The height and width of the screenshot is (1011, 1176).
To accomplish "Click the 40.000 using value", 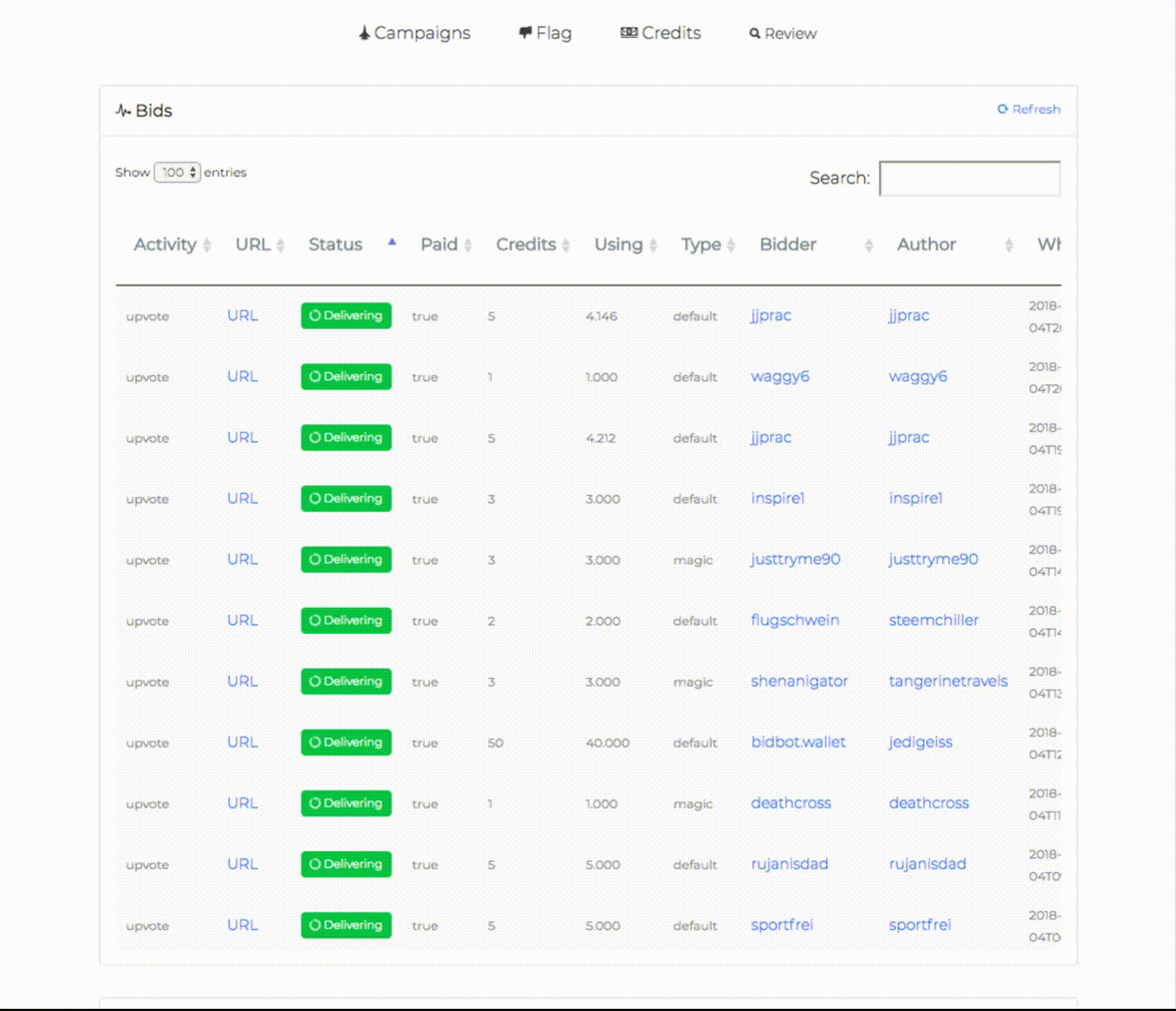I will (x=608, y=743).
